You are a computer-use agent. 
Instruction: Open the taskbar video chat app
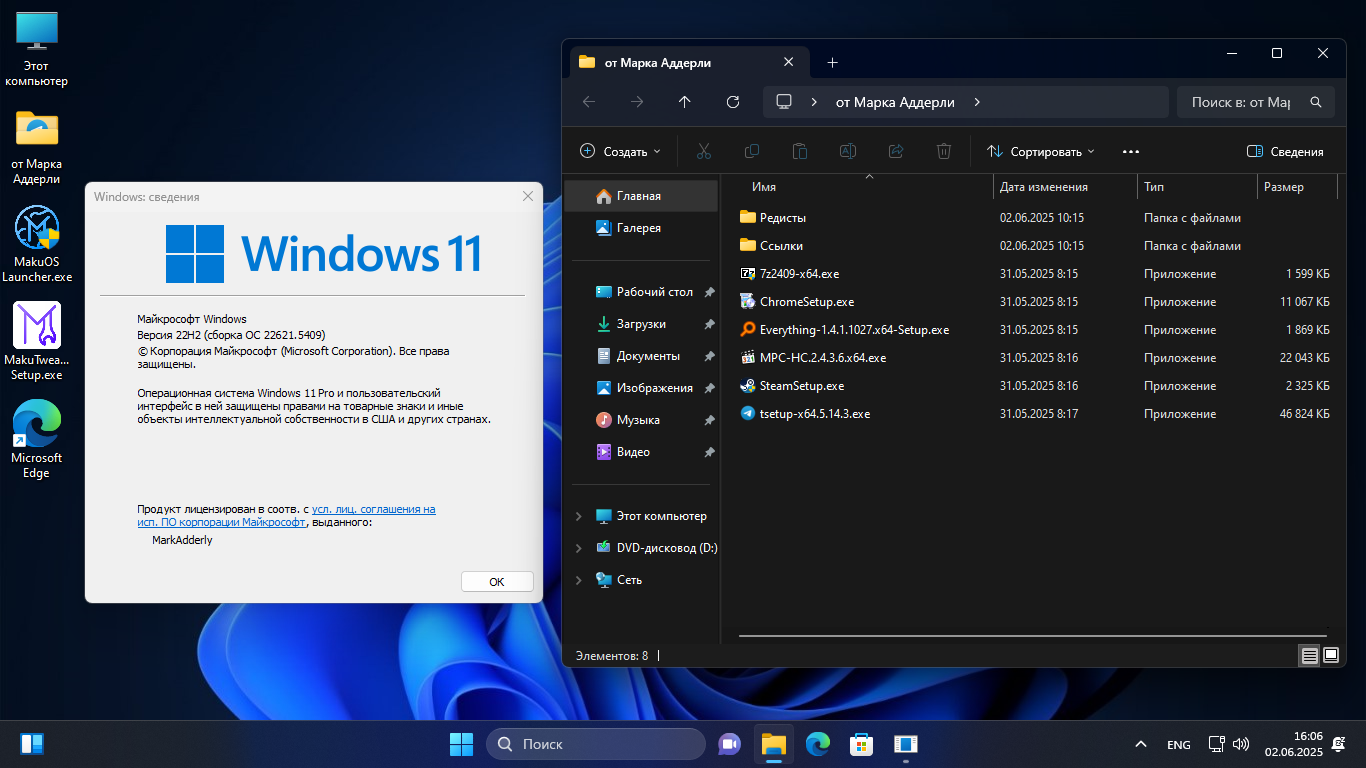click(729, 744)
